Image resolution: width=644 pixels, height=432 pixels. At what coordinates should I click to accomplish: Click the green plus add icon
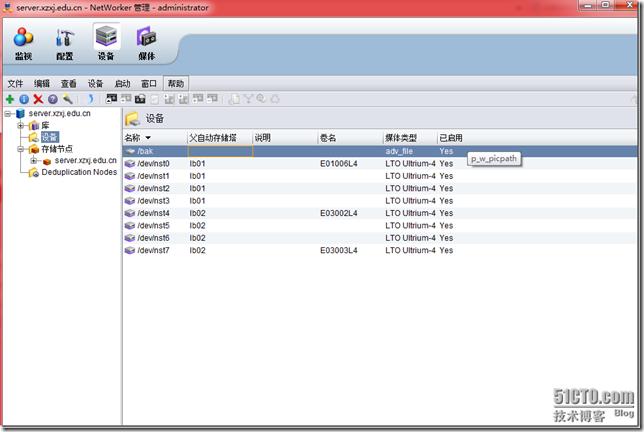(x=10, y=99)
